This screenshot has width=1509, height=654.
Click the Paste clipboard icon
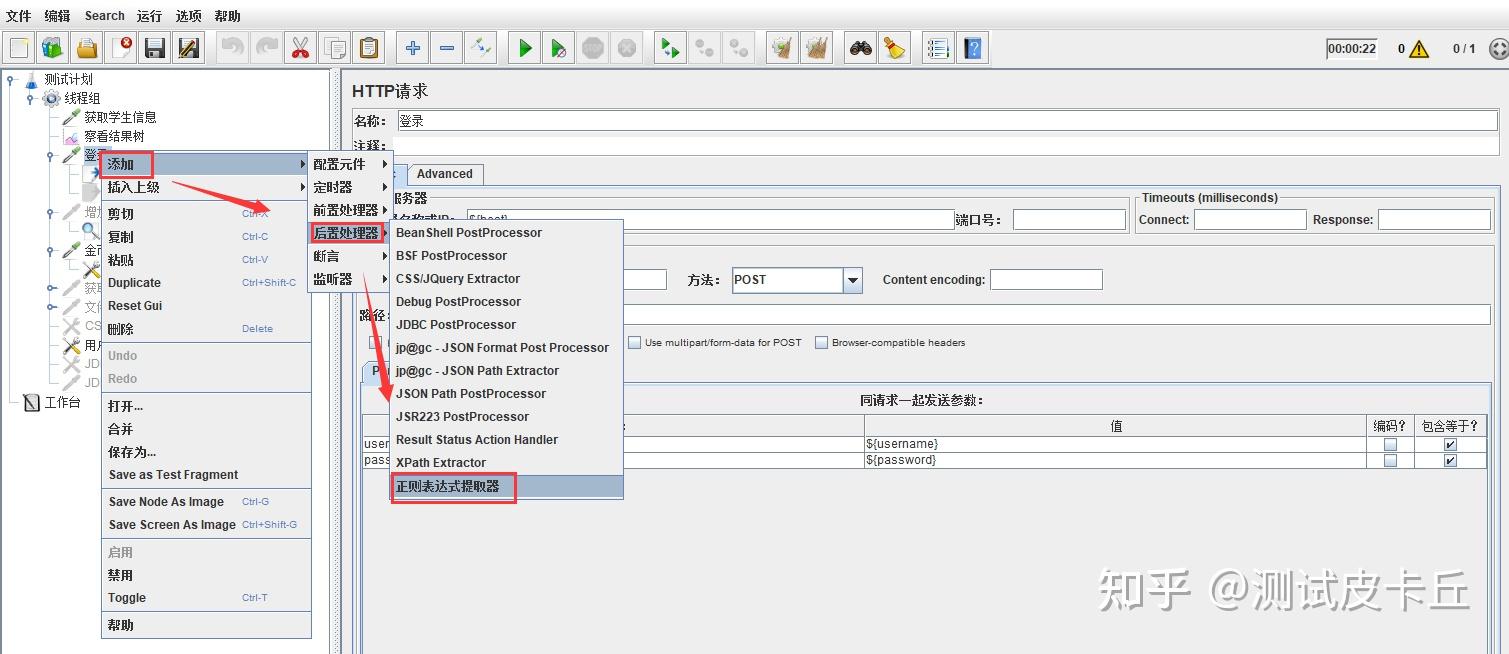click(x=368, y=47)
